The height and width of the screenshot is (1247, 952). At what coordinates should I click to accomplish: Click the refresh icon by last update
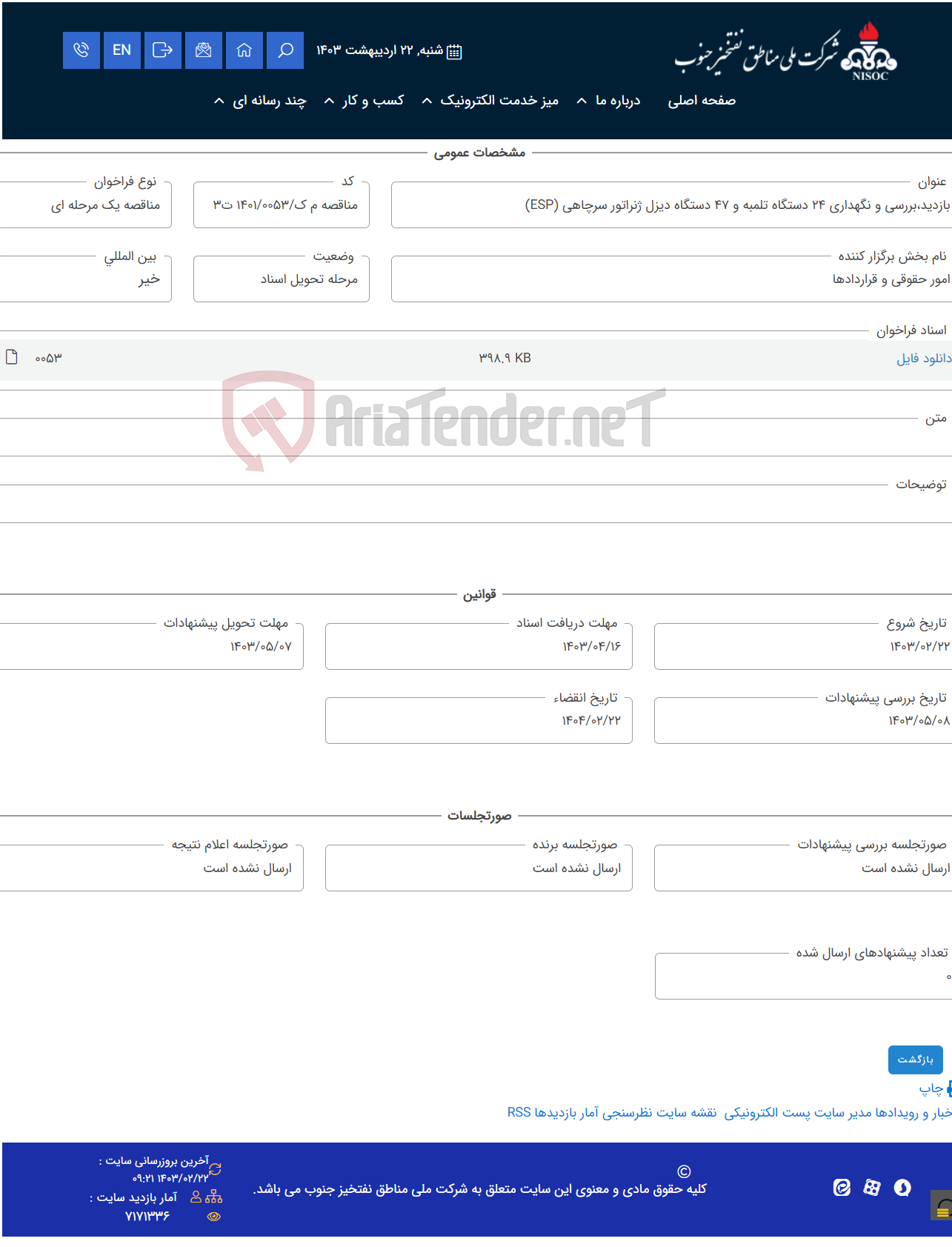pyautogui.click(x=215, y=1169)
